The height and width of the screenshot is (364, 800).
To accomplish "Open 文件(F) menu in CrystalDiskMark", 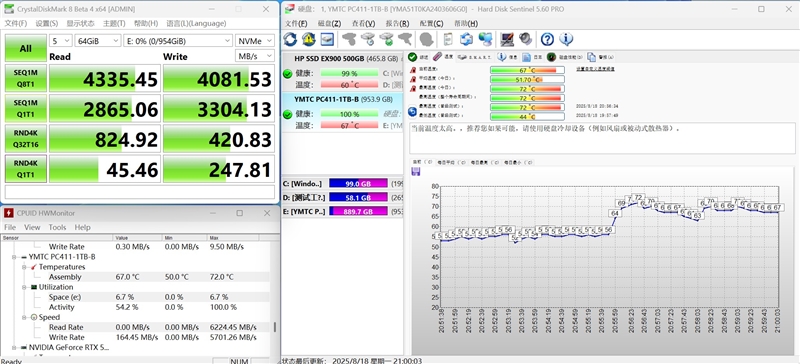I will (x=16, y=23).
